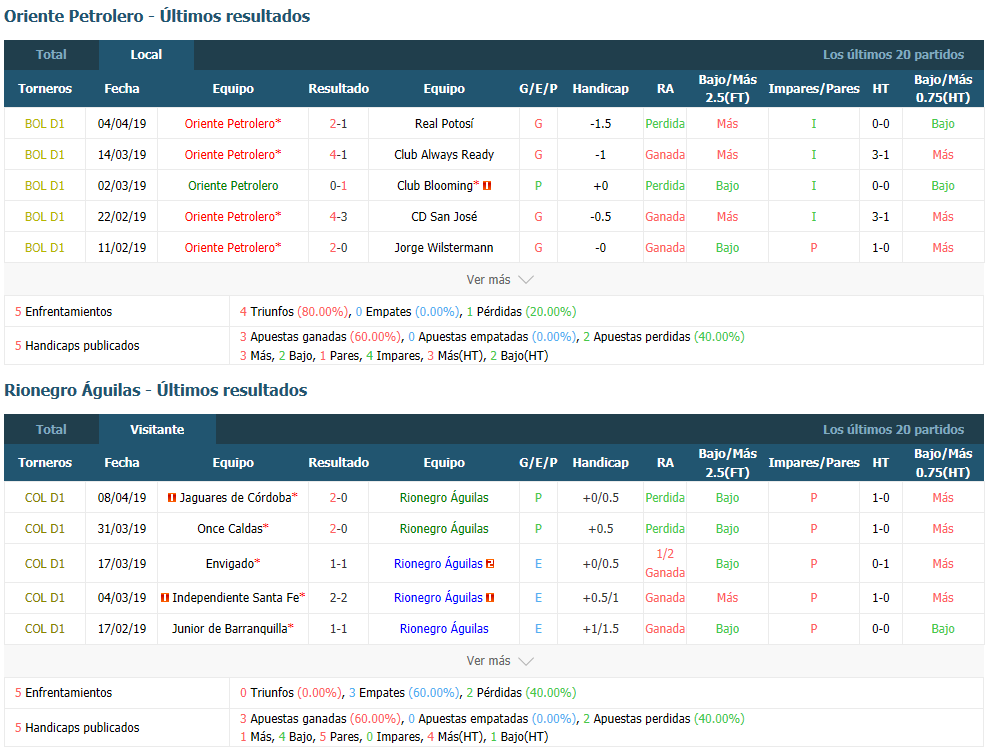The width and height of the screenshot is (989, 752).
Task: Click result 2-2 against Independiente Santa Fe
Action: [338, 597]
